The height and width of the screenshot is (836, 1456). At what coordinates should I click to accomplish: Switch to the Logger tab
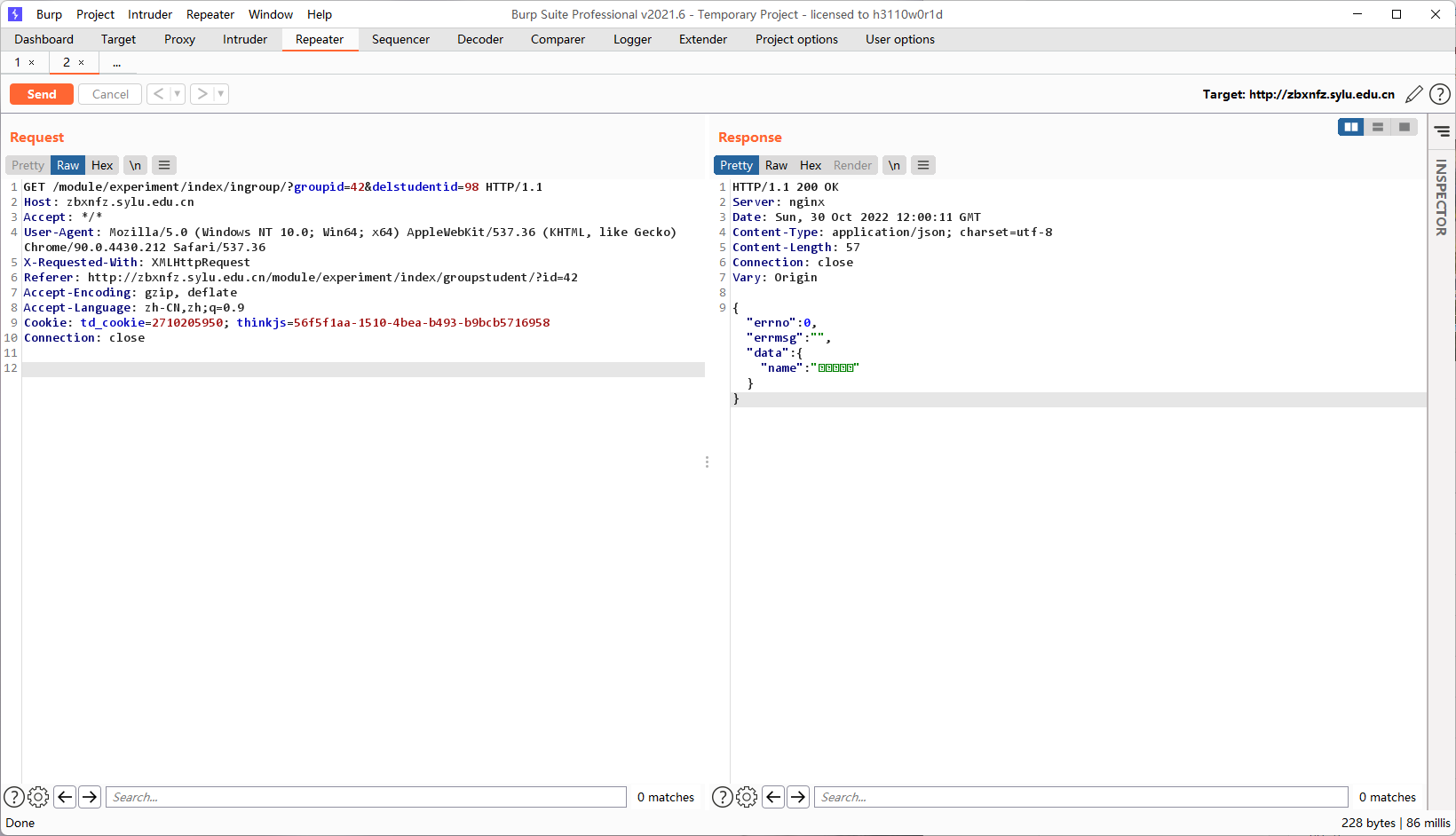tap(632, 39)
